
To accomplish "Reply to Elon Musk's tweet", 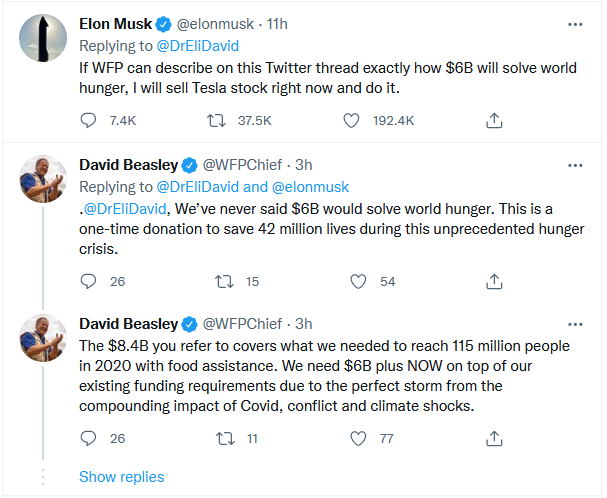I will (x=88, y=121).
